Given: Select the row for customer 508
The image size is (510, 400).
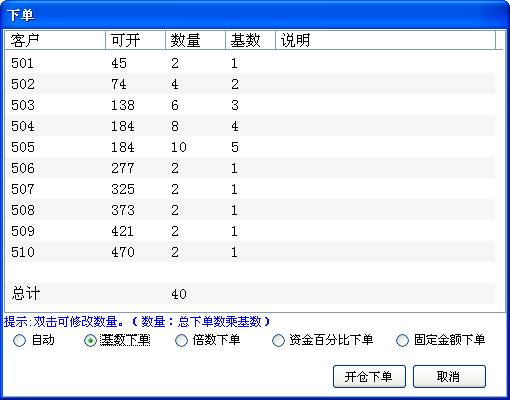Looking at the screenshot, I should tap(250, 210).
